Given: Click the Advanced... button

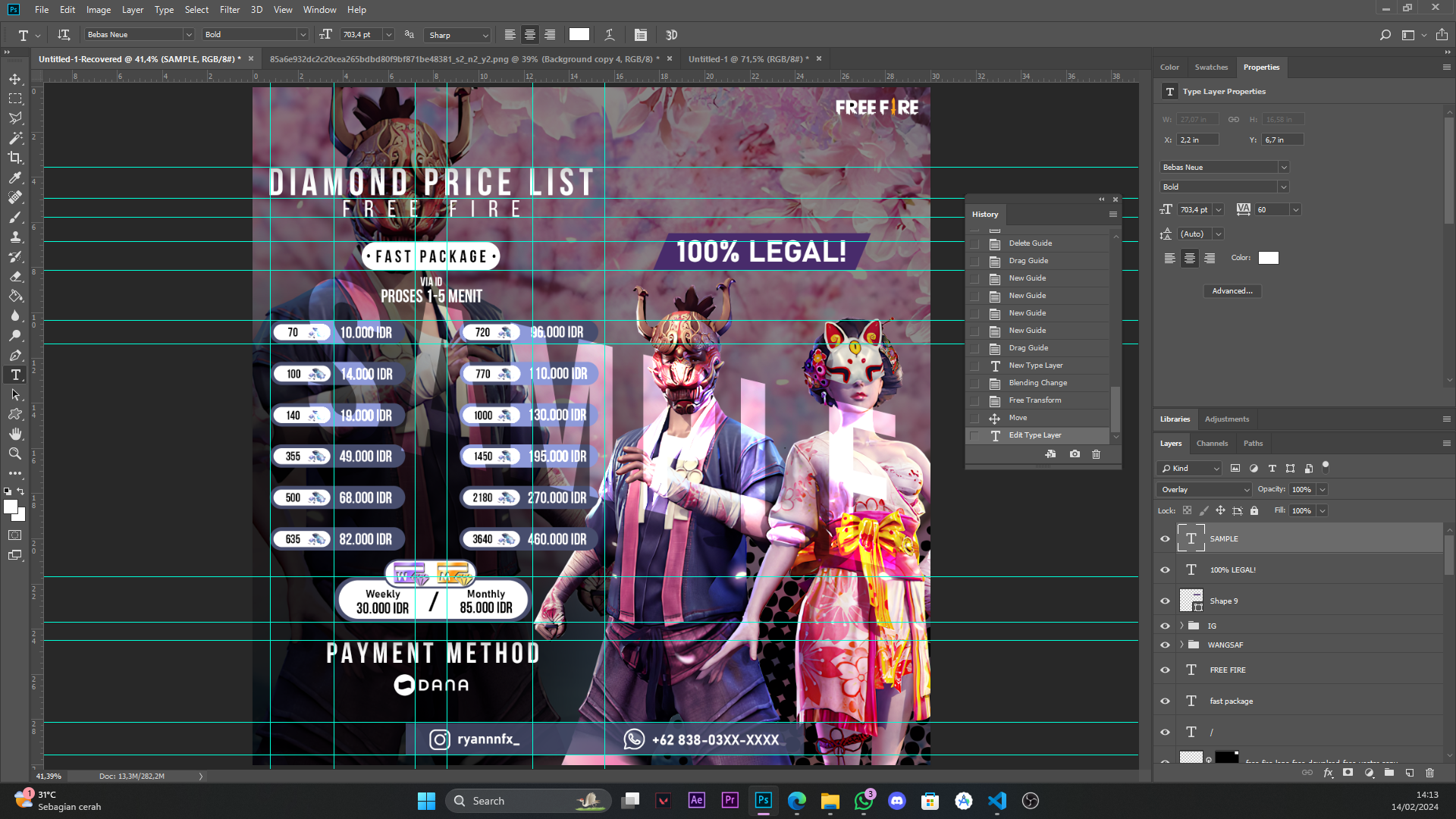Looking at the screenshot, I should click(1232, 291).
